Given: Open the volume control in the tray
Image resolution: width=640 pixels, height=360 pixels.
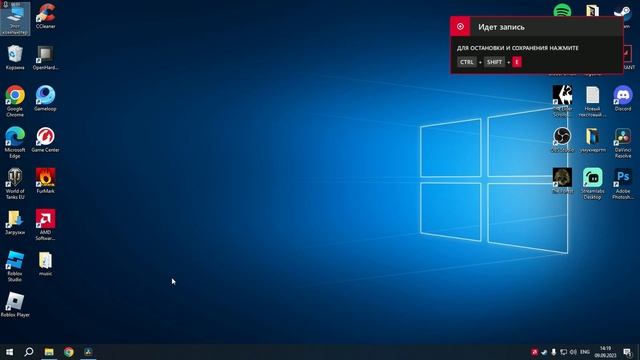Looking at the screenshot, I should (x=573, y=352).
